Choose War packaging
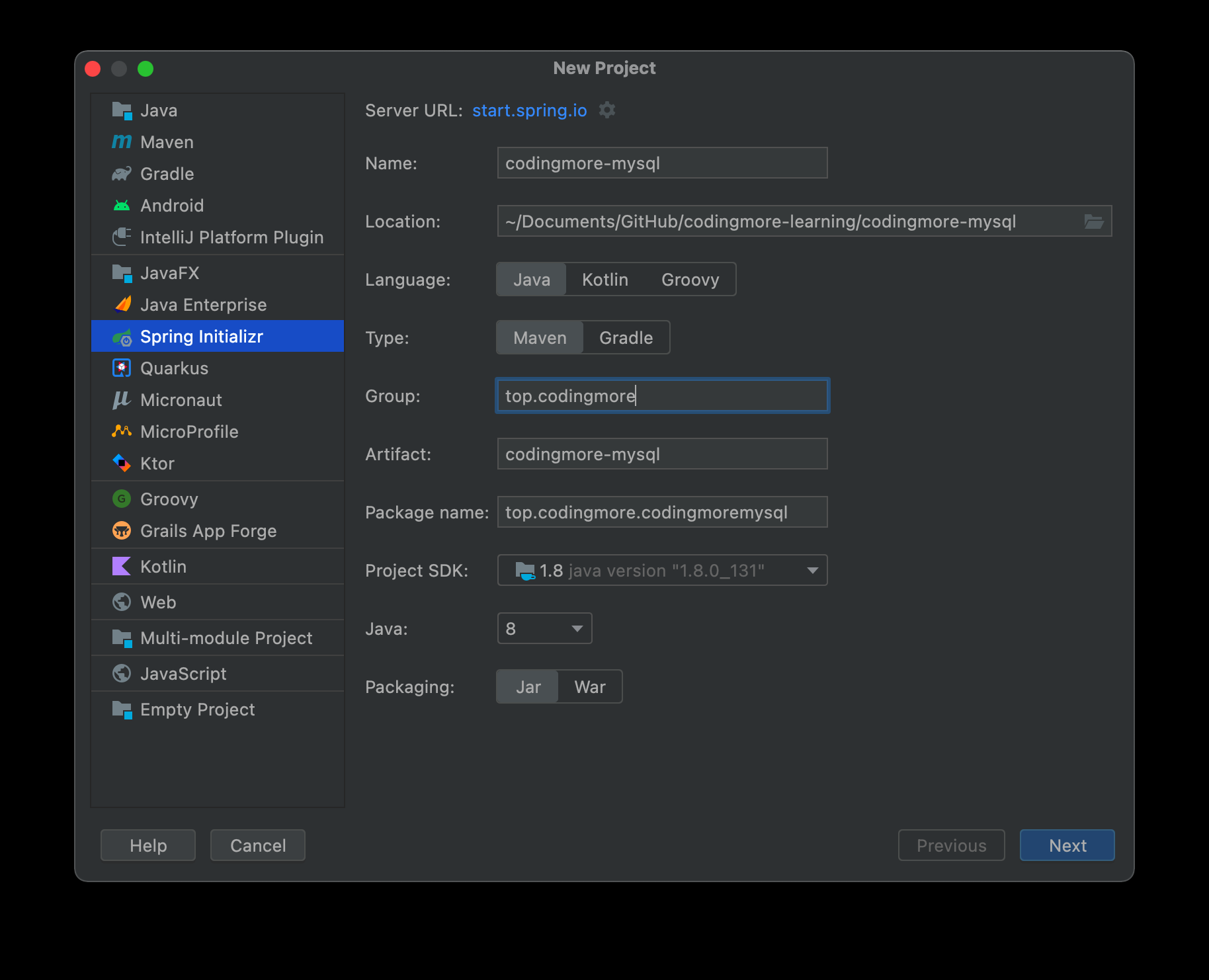The image size is (1209, 980). [x=589, y=687]
